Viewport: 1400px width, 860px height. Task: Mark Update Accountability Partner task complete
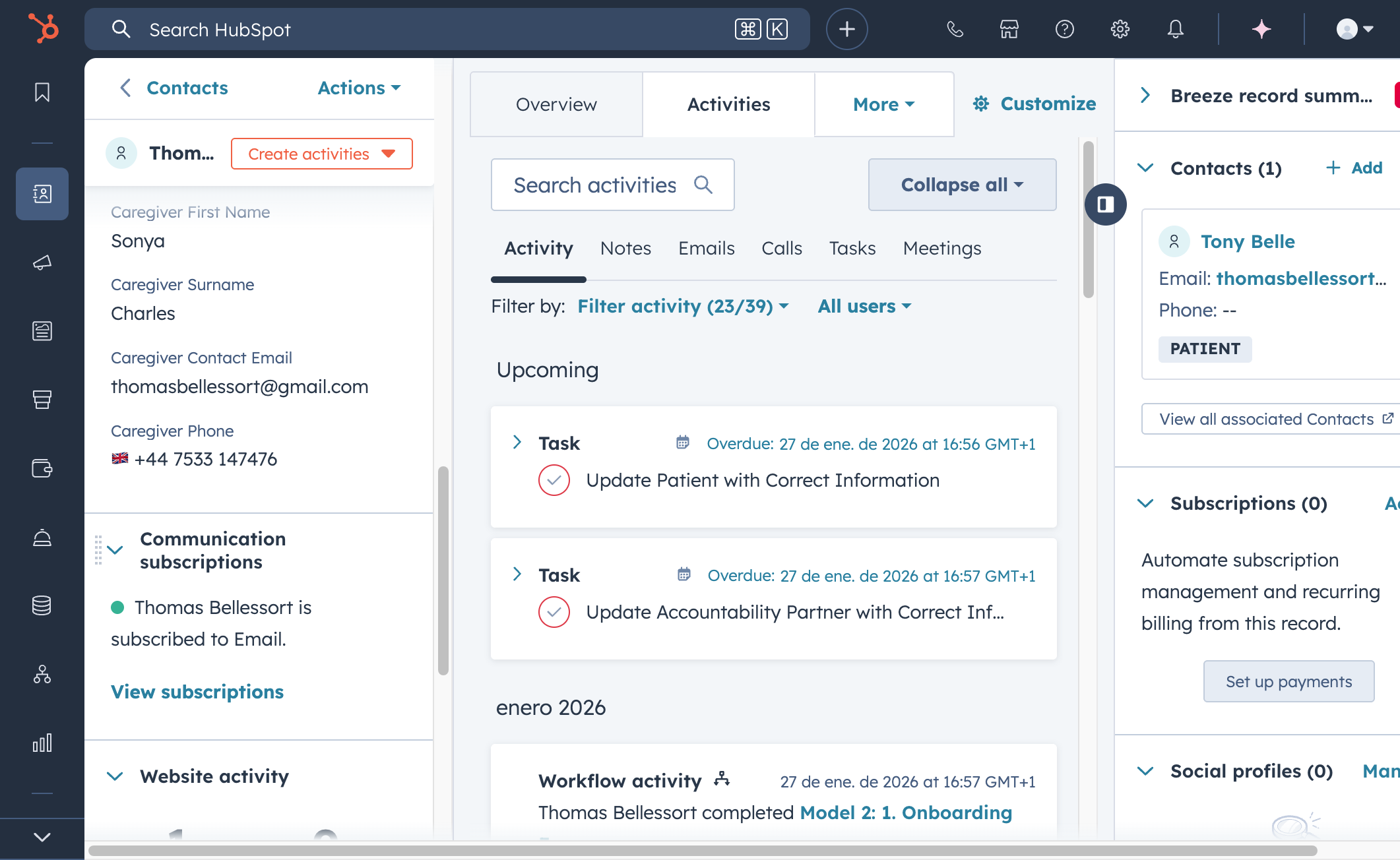[x=554, y=612]
